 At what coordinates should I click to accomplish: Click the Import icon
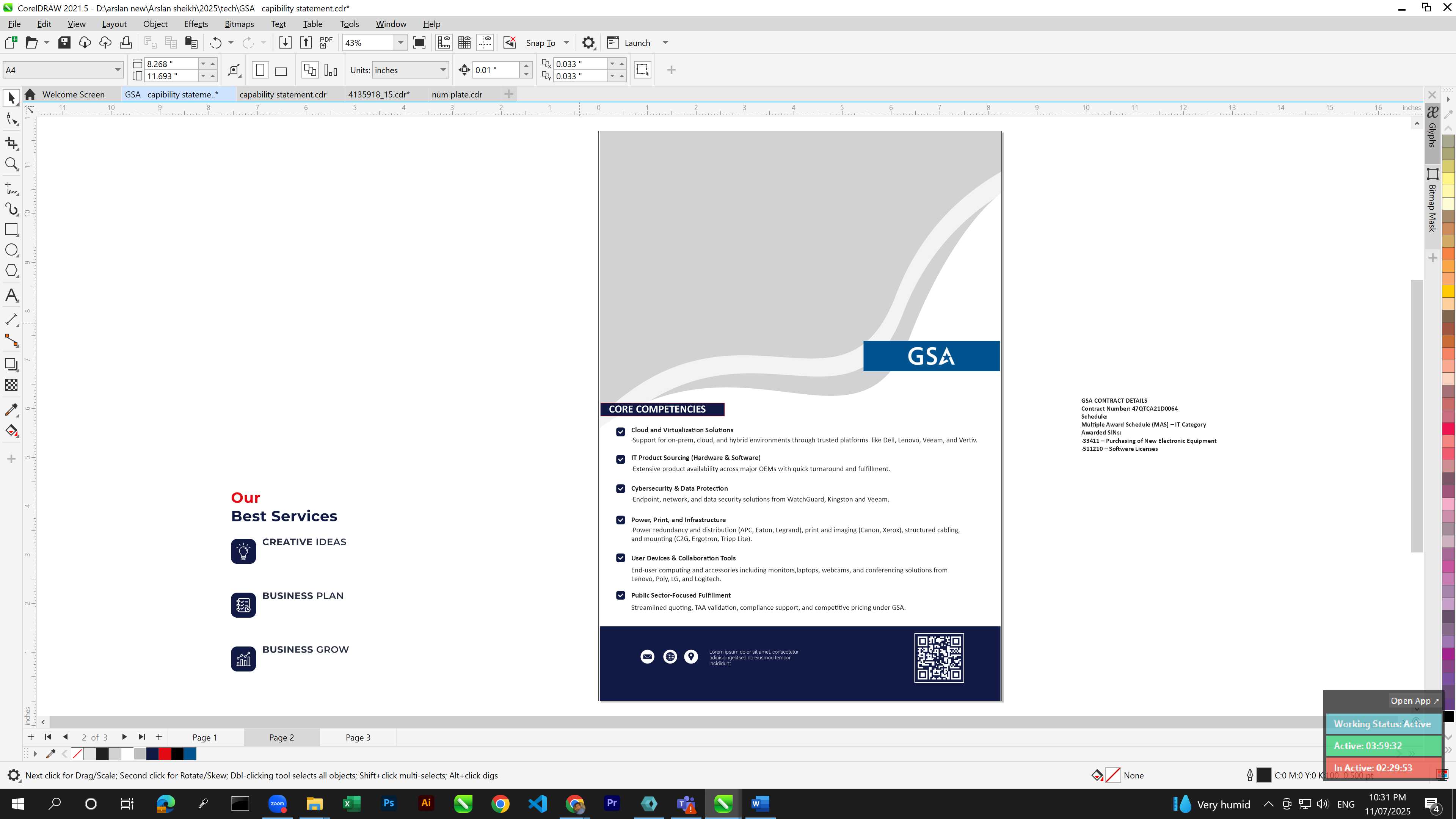[286, 42]
